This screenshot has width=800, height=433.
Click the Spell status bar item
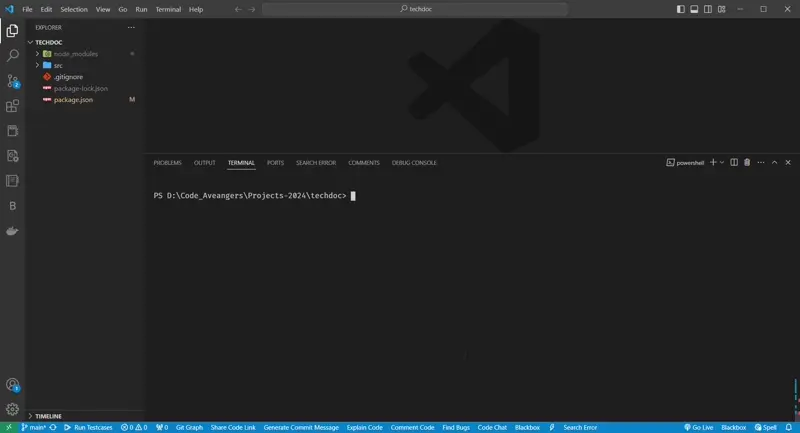766,427
